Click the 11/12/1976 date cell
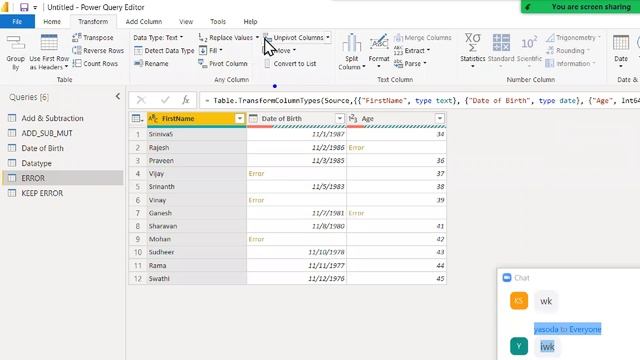640x360 pixels. (x=296, y=278)
